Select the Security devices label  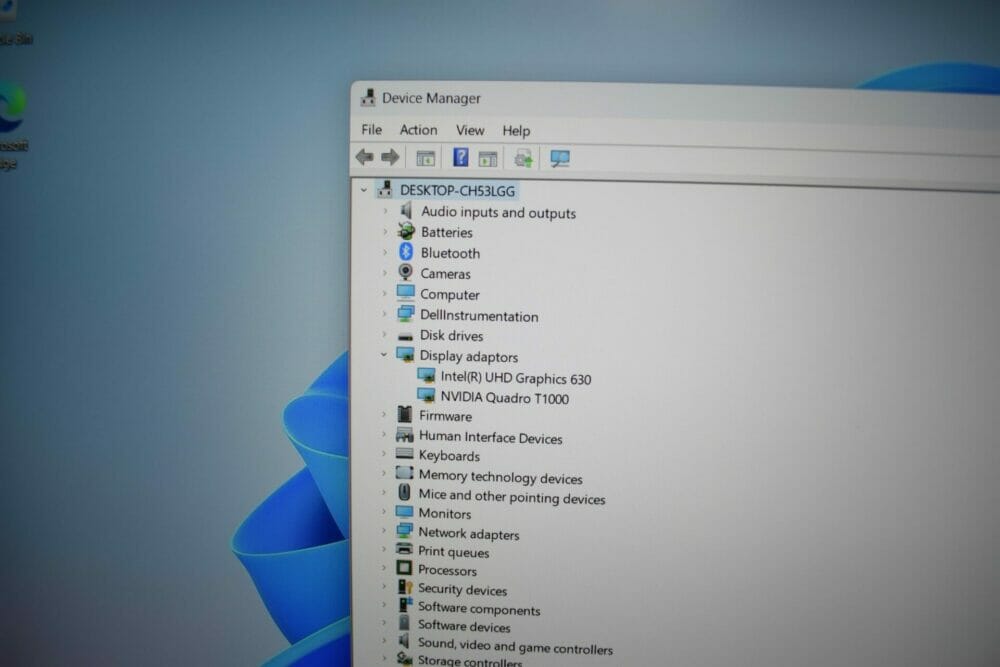click(x=462, y=590)
